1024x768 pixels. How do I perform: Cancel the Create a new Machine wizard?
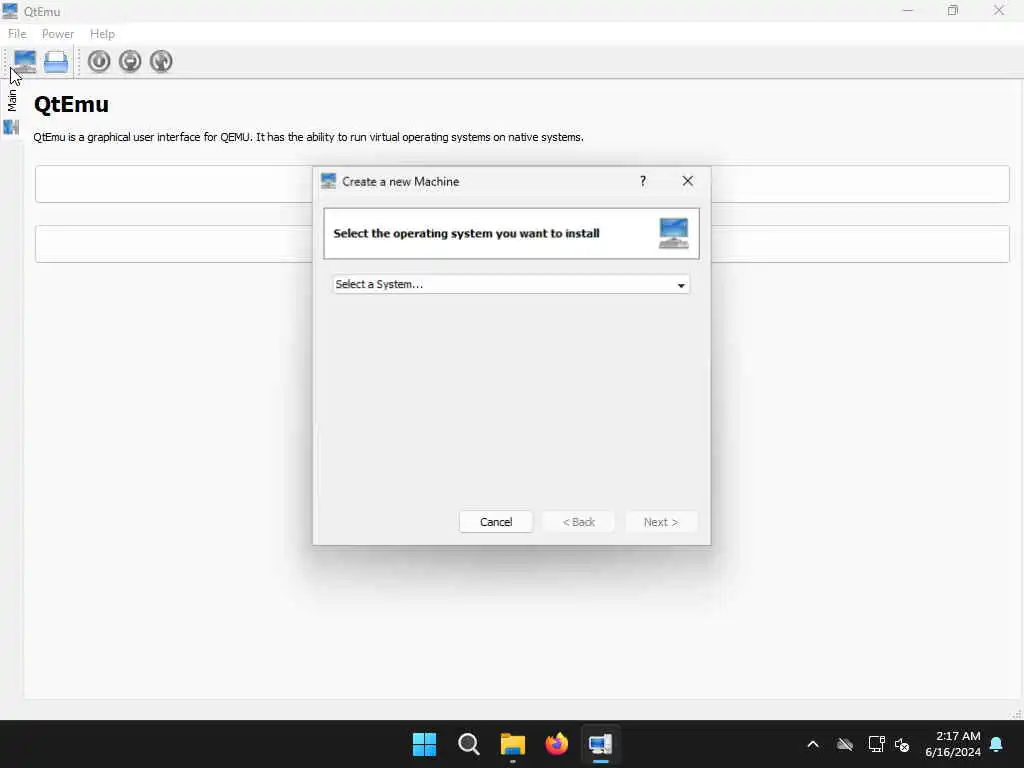(x=496, y=522)
